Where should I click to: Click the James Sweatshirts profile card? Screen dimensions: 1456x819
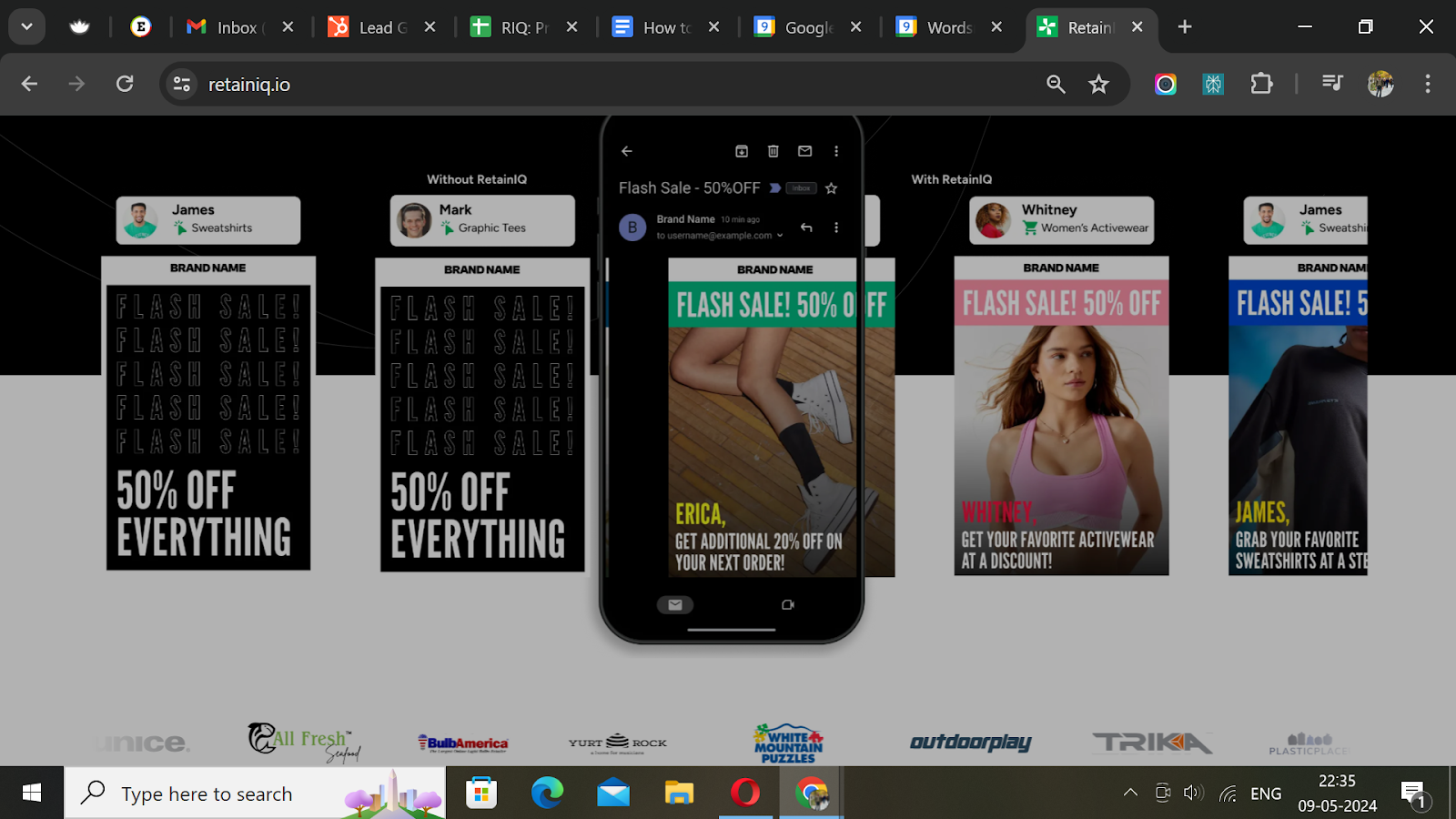click(x=208, y=220)
